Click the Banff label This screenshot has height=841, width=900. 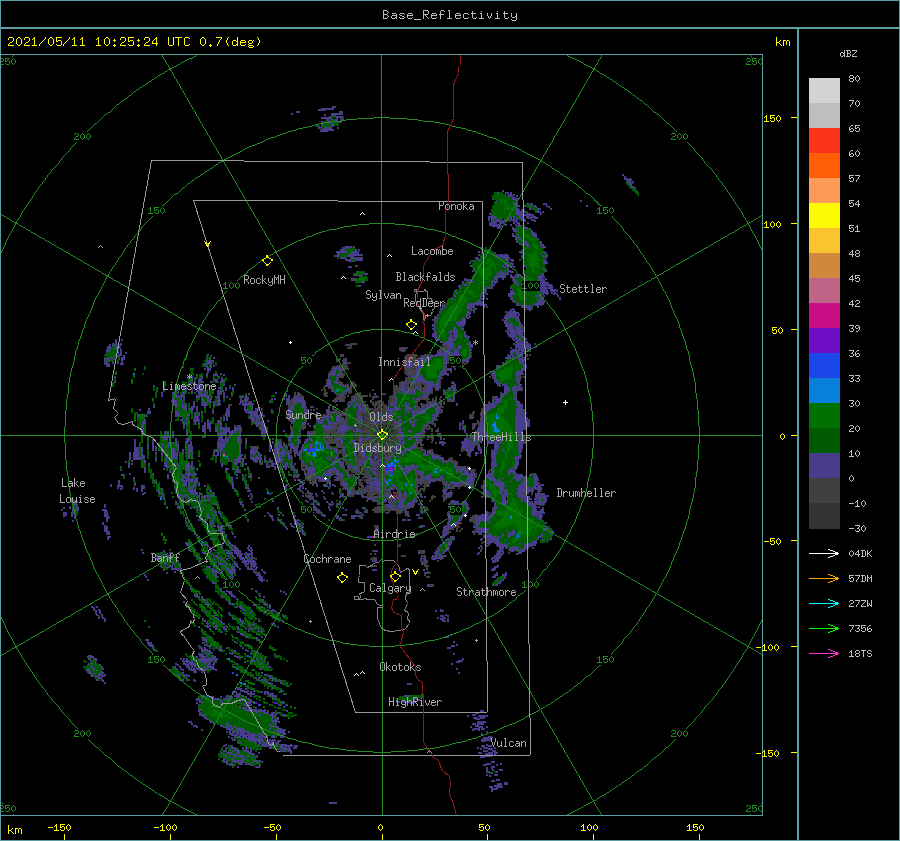[165, 558]
